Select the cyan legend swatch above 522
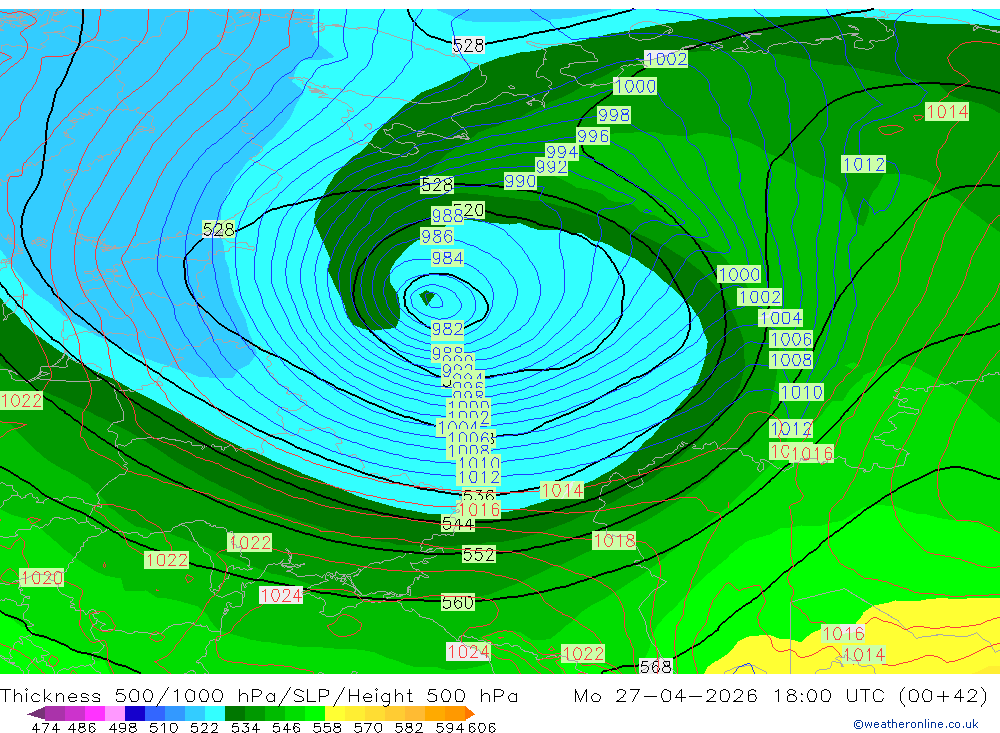1000x733 pixels. click(x=215, y=713)
